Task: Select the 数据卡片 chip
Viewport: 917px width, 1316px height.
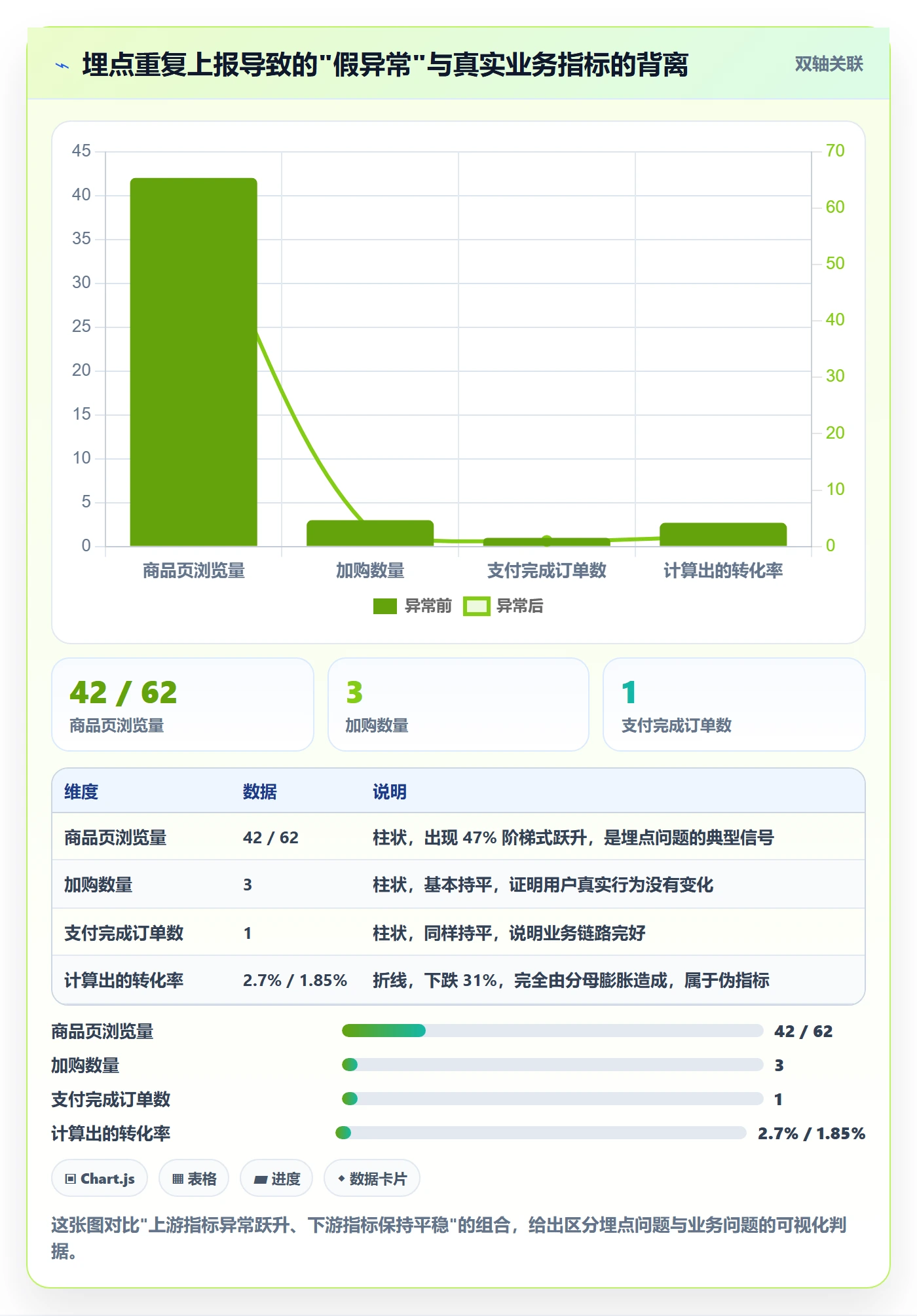Action: [372, 1179]
